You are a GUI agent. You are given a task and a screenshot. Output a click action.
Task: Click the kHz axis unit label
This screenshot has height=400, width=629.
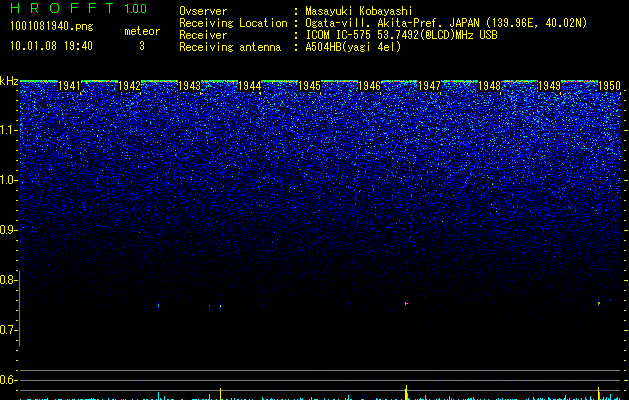(9, 81)
